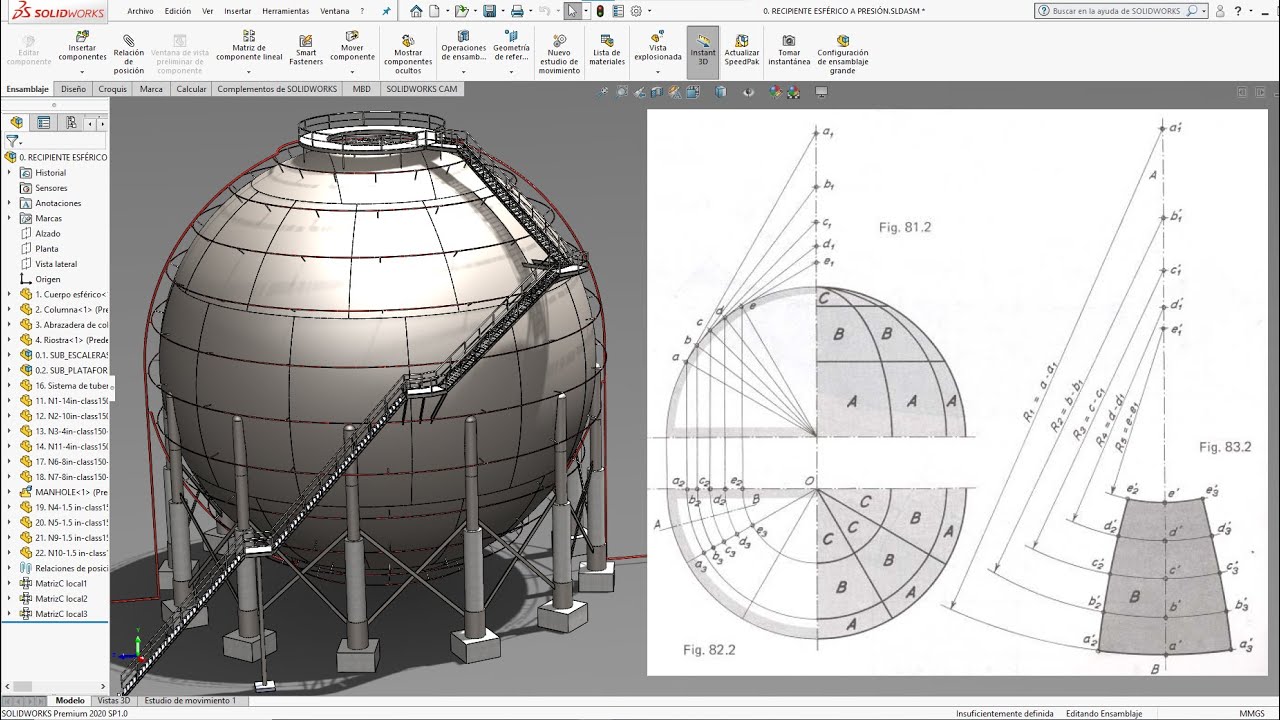Select Vista lateral plane in tree
This screenshot has height=720, width=1280.
tap(56, 264)
